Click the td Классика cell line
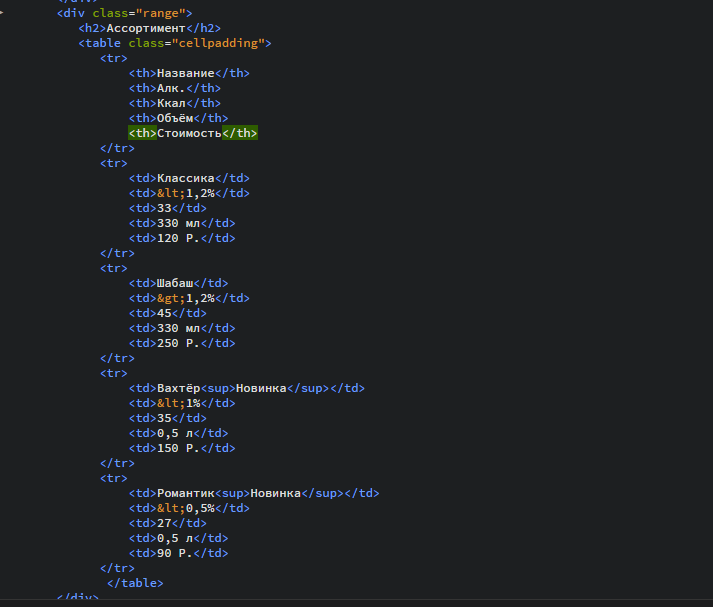This screenshot has height=607, width=713. [189, 178]
